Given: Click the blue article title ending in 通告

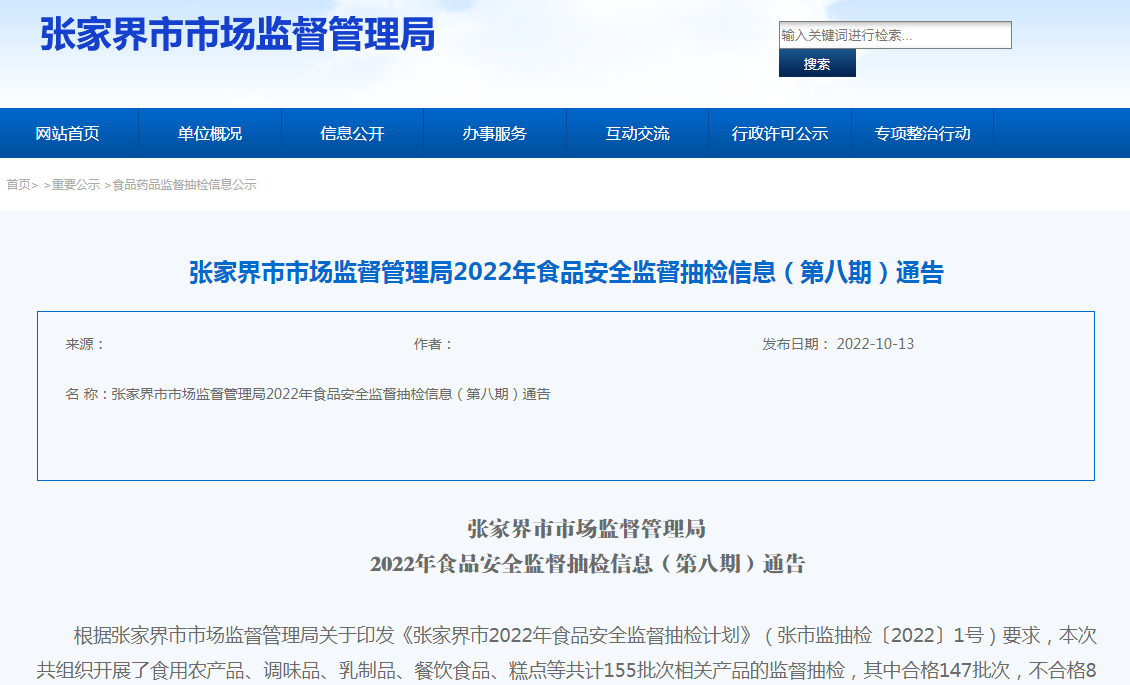Looking at the screenshot, I should tap(566, 272).
